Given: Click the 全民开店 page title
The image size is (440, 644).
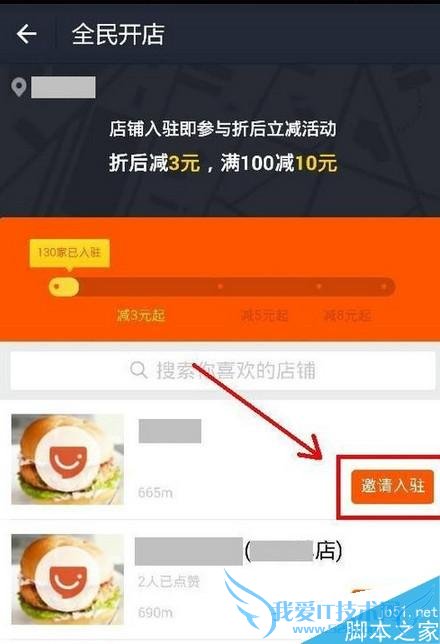Looking at the screenshot, I should click(x=118, y=34).
